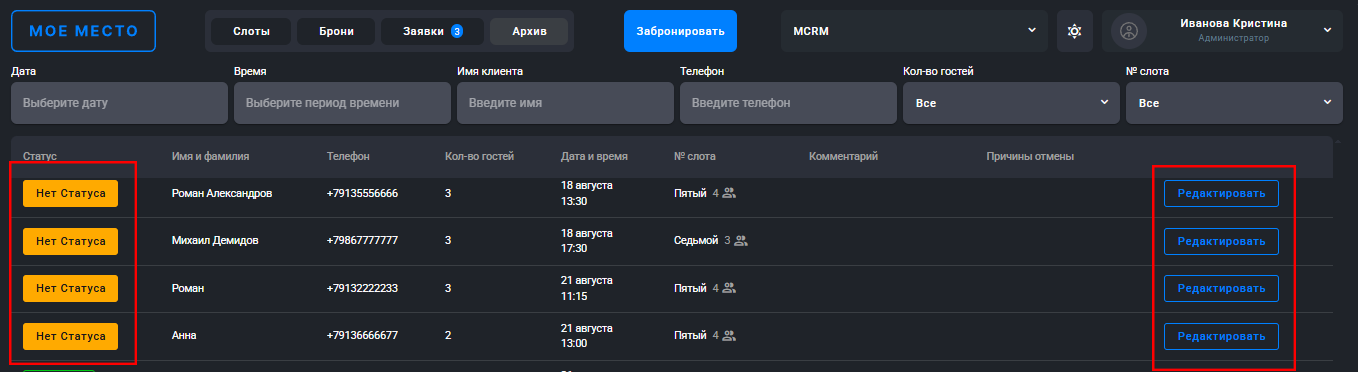Click the theme settings sun icon
This screenshot has width=1358, height=372.
(x=1075, y=31)
